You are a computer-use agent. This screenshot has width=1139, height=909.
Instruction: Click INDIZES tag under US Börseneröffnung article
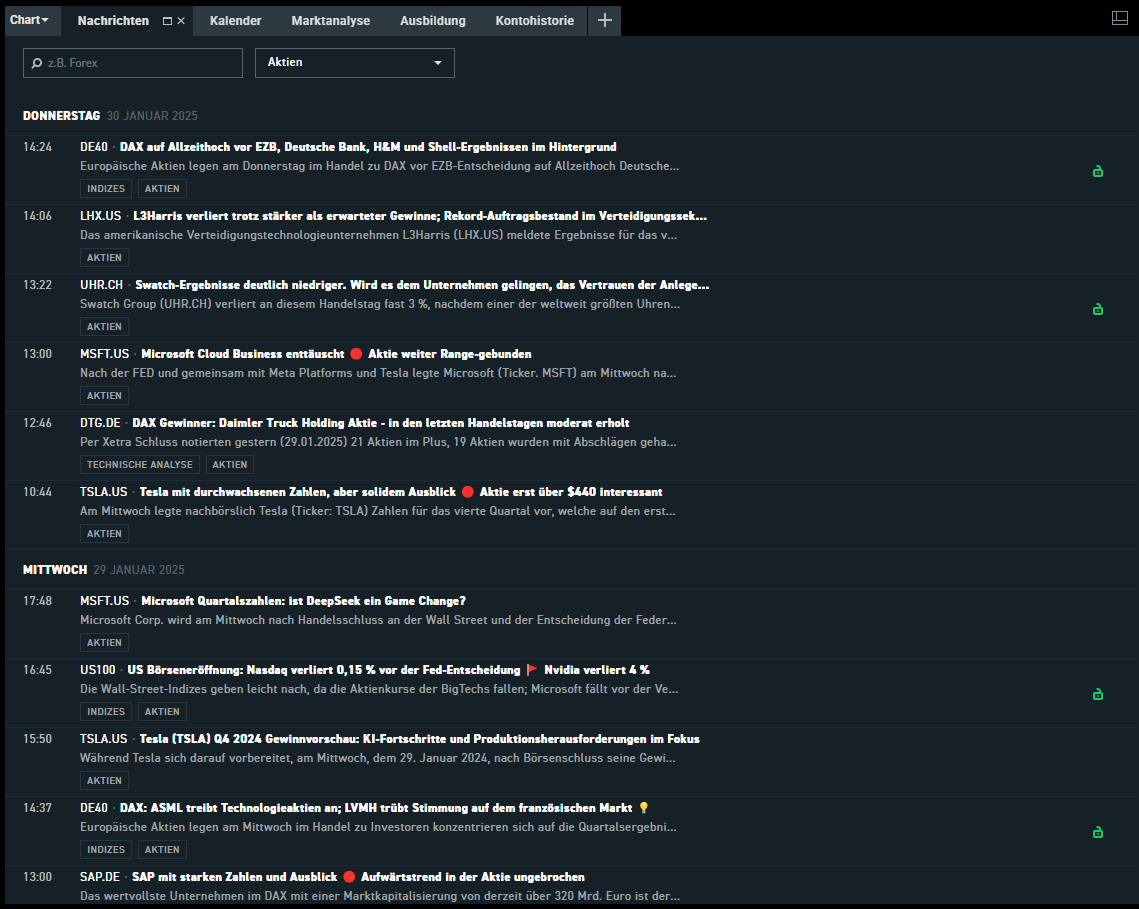[106, 712]
